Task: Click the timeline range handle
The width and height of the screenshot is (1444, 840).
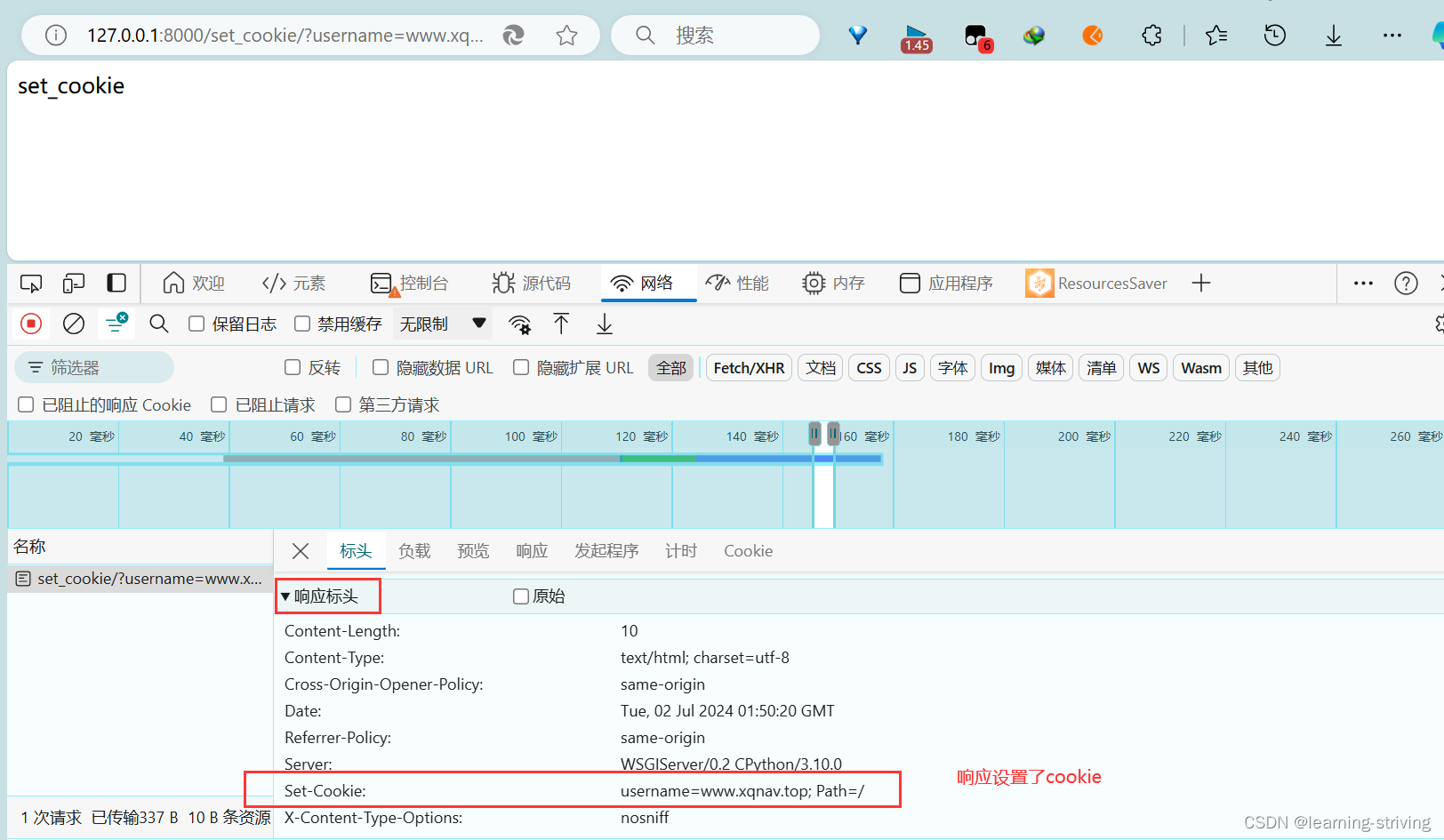Action: [814, 434]
